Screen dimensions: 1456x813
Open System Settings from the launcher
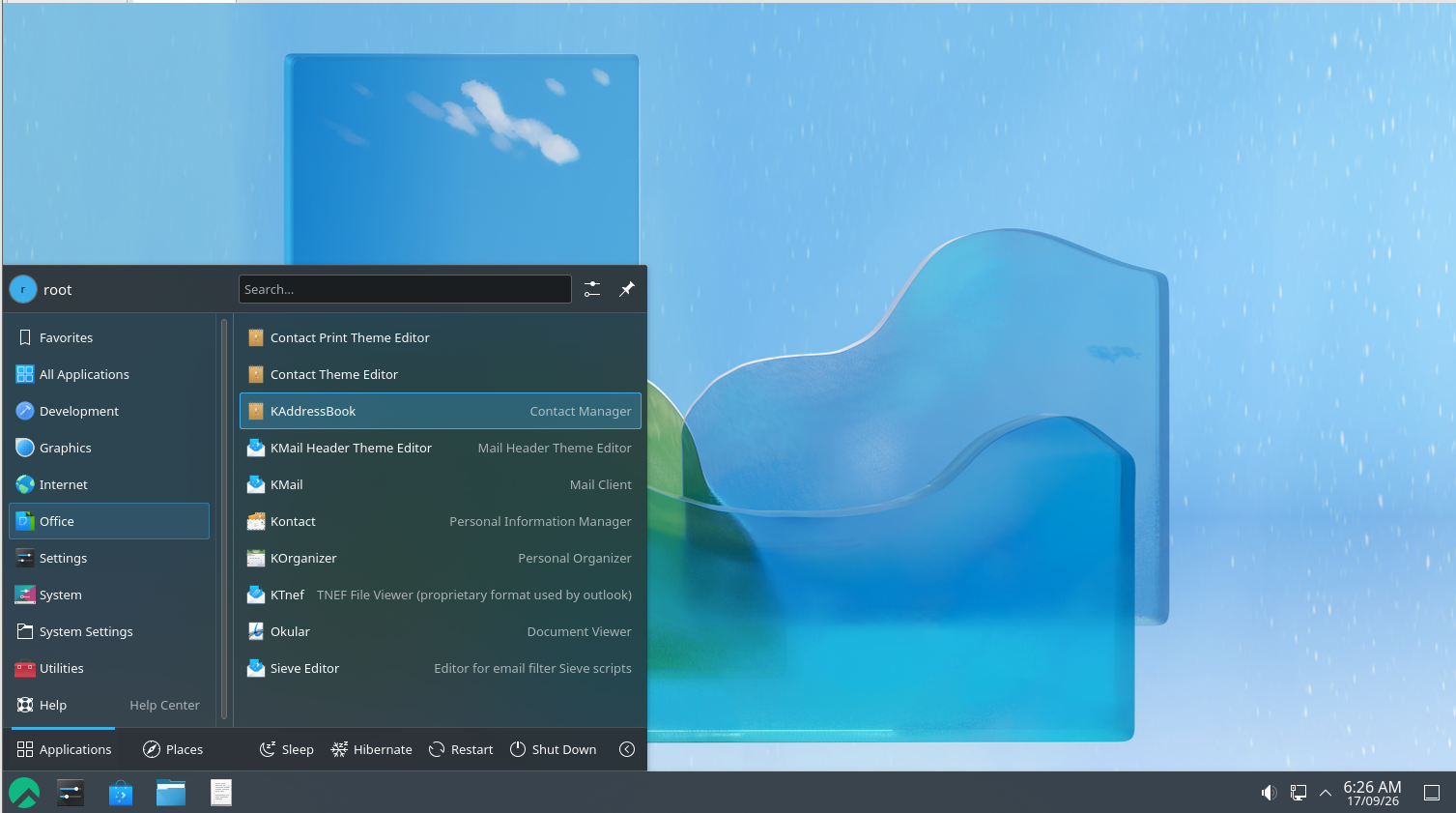tap(109, 631)
